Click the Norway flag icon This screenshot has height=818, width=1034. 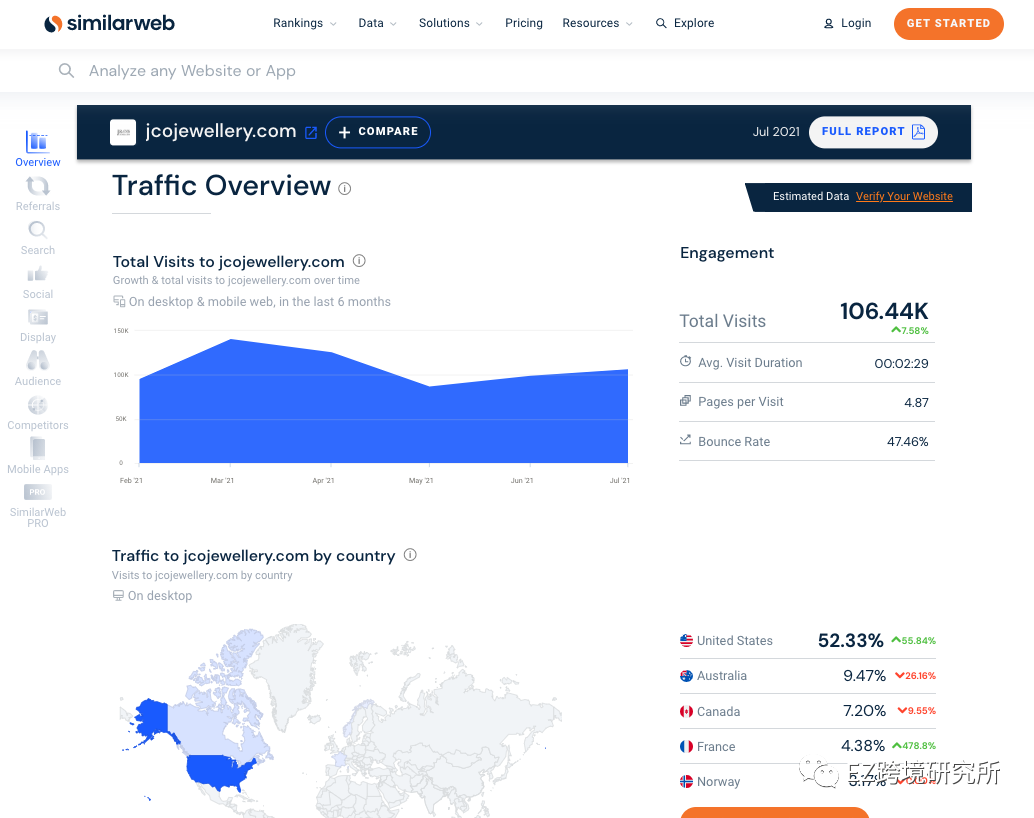click(x=686, y=781)
